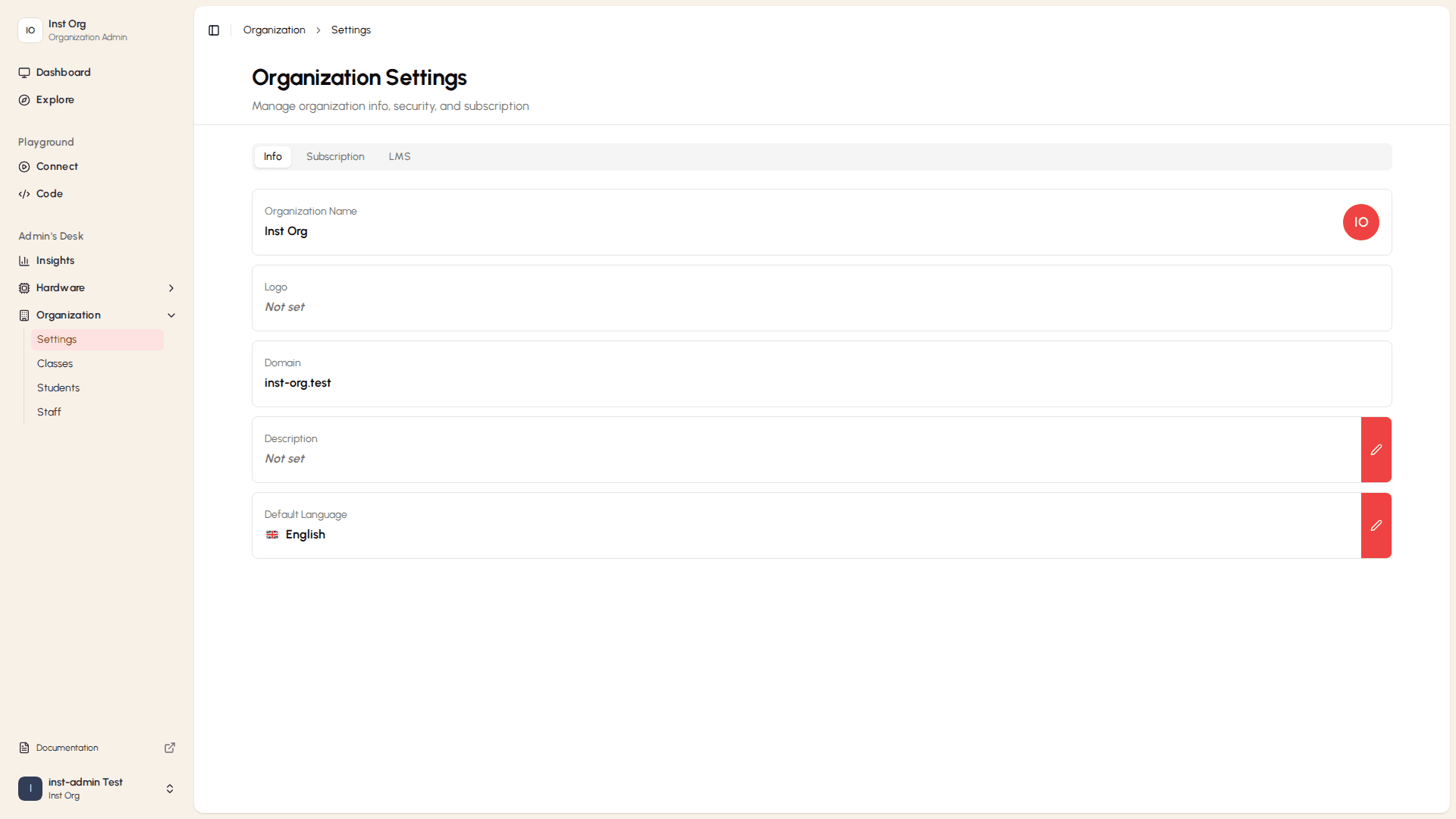The height and width of the screenshot is (819, 1456).
Task: Click the Organization Name value Inst Org
Action: tap(286, 231)
